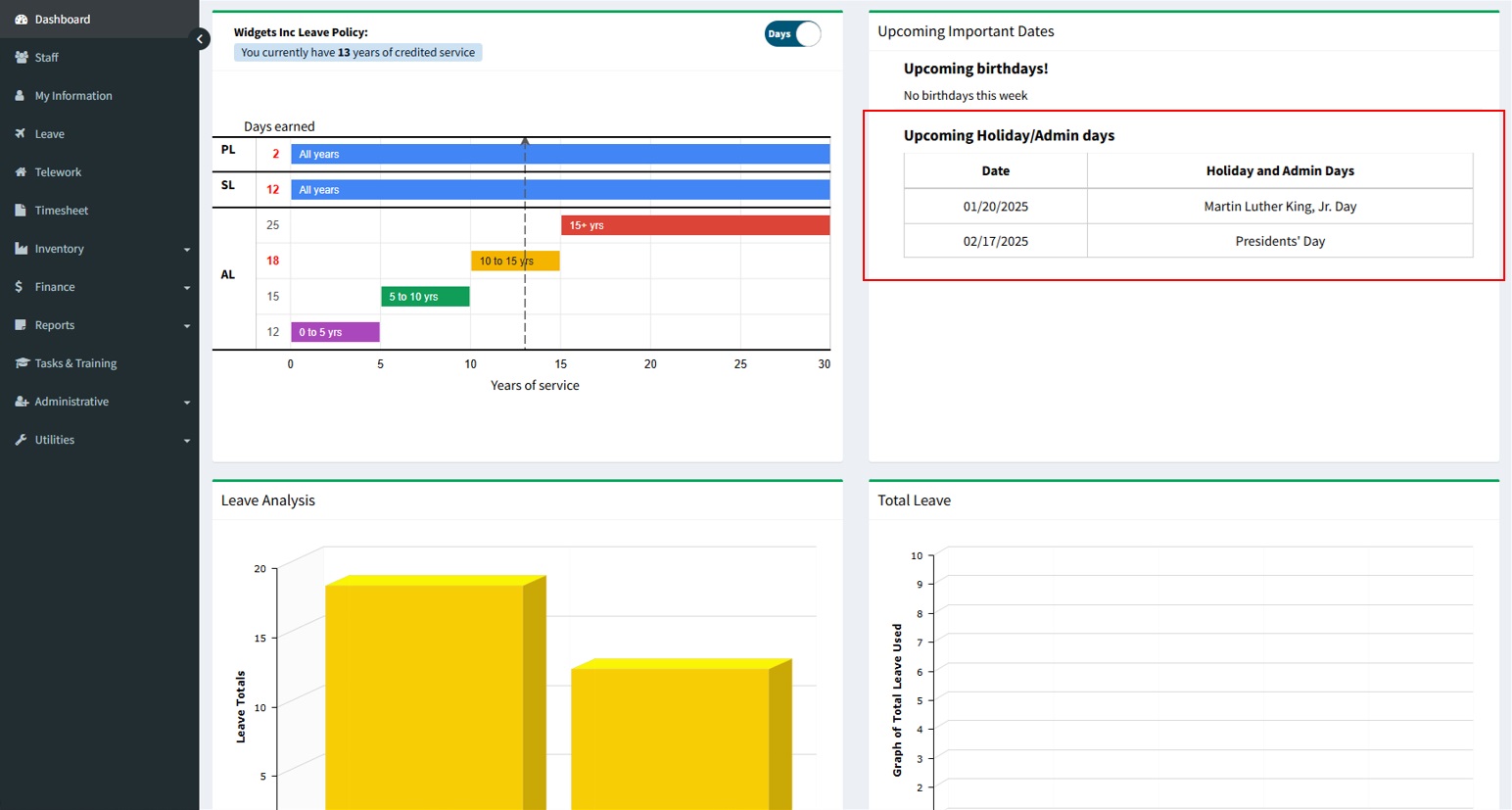The height and width of the screenshot is (810, 1512).
Task: Click the Staff people icon
Action: [x=21, y=58]
